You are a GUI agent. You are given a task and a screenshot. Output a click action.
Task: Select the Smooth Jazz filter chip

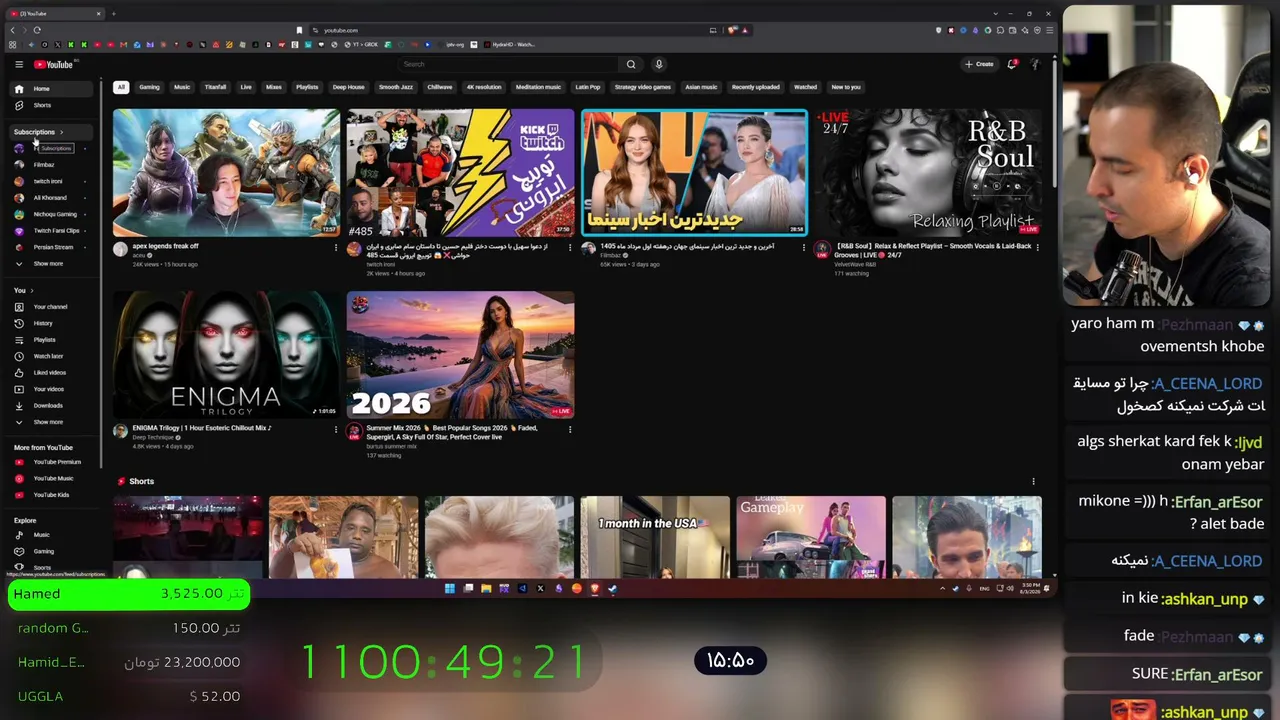pos(396,87)
